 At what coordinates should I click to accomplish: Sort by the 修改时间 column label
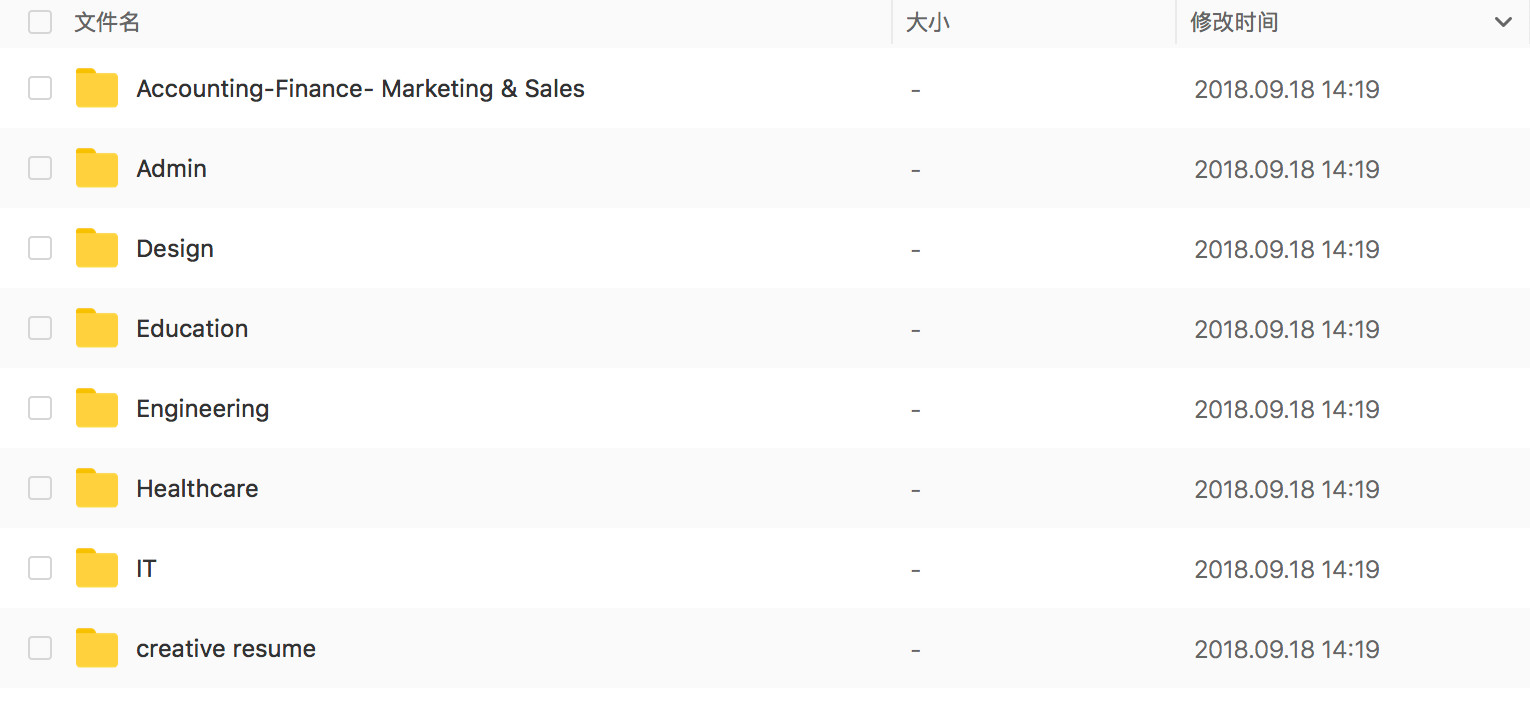[1234, 22]
